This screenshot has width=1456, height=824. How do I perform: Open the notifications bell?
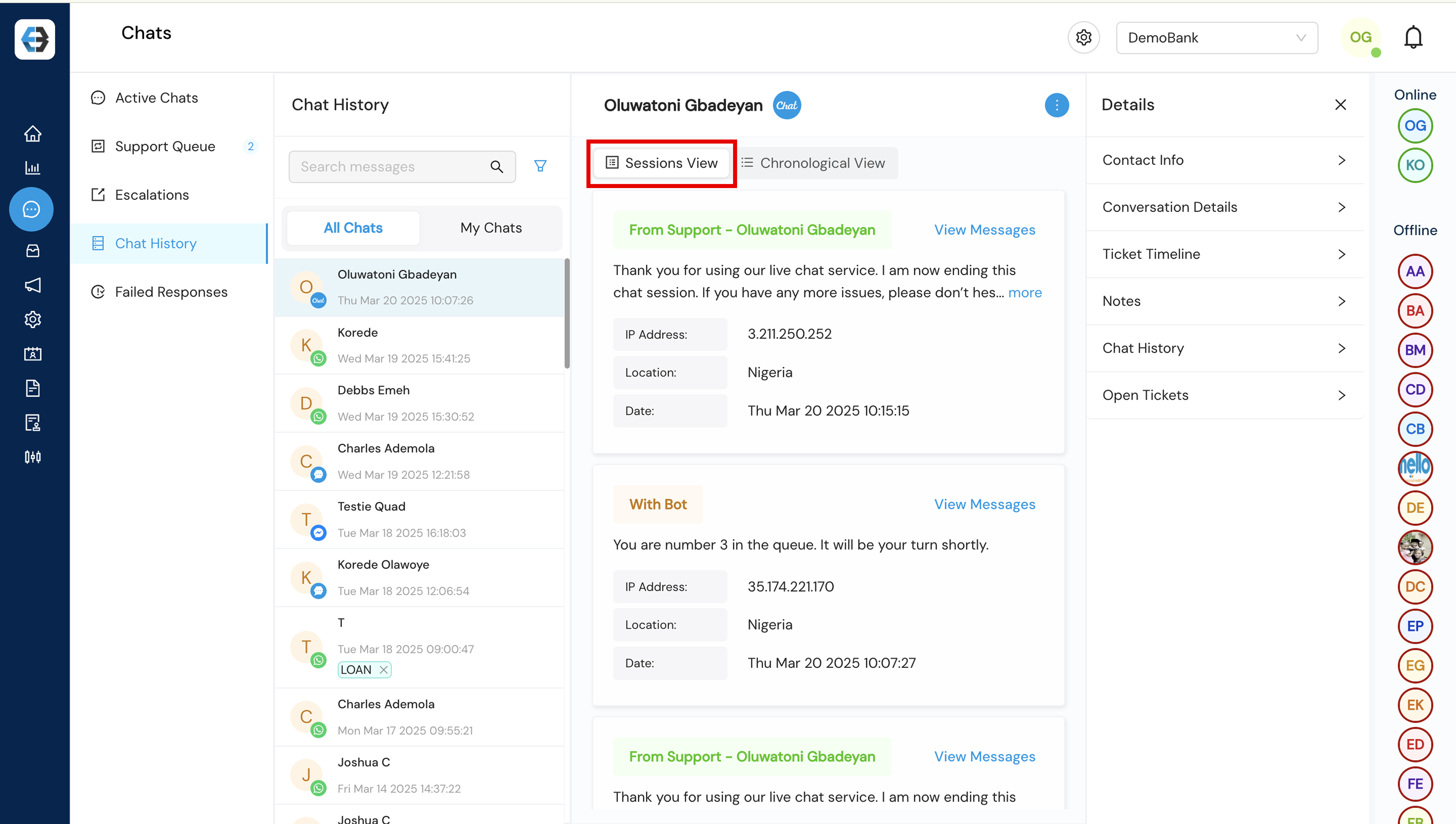(x=1413, y=37)
